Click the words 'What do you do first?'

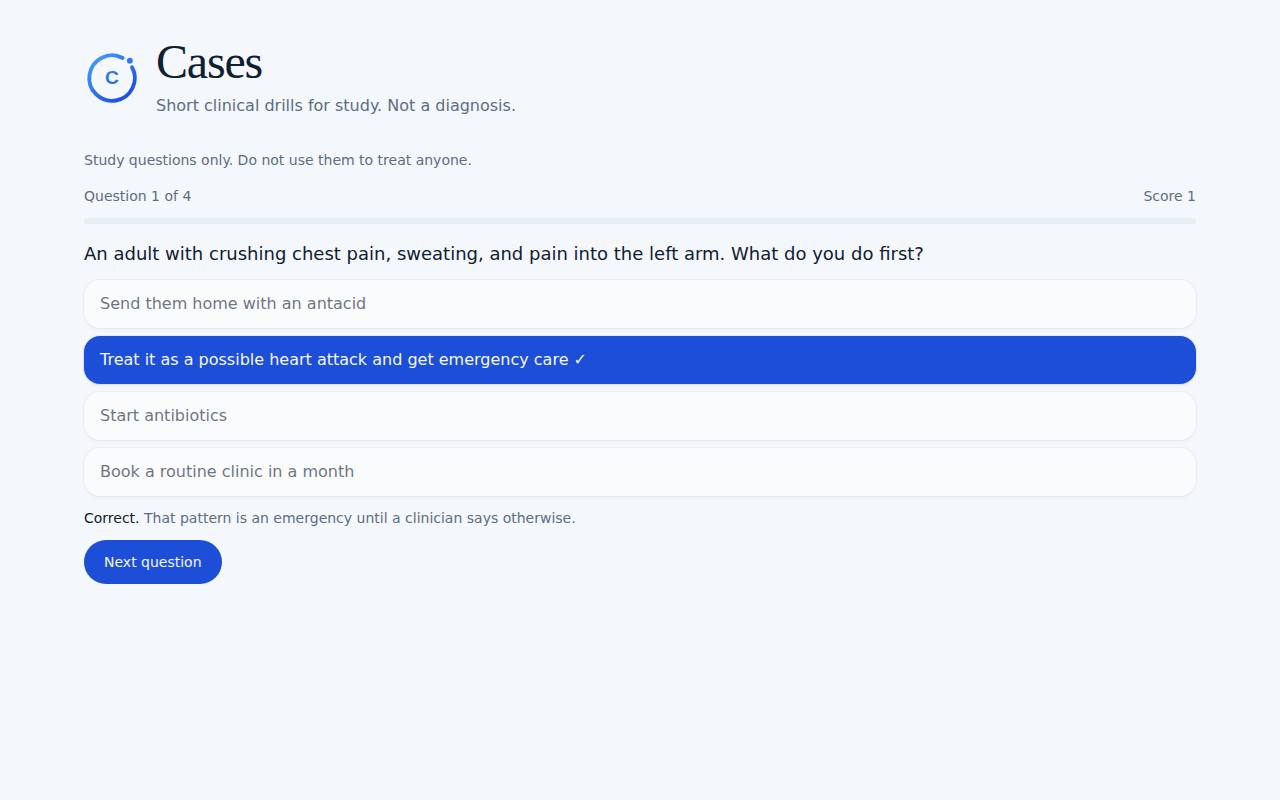point(827,254)
